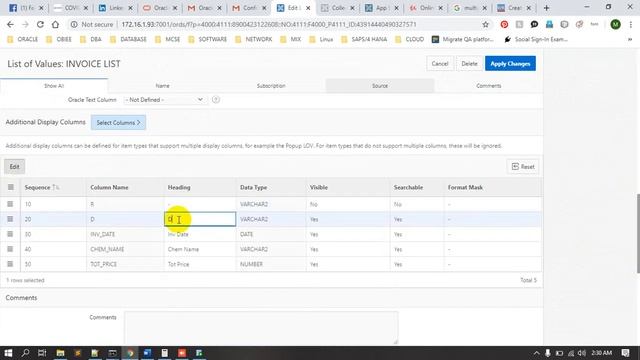This screenshot has width=640, height=360.
Task: Open row menu for CHEM_NAME row
Action: (x=10, y=249)
